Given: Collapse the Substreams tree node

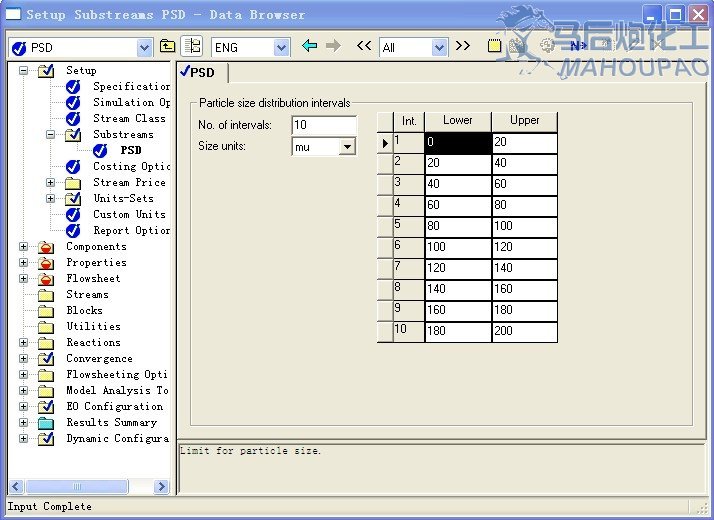Looking at the screenshot, I should click(x=50, y=134).
